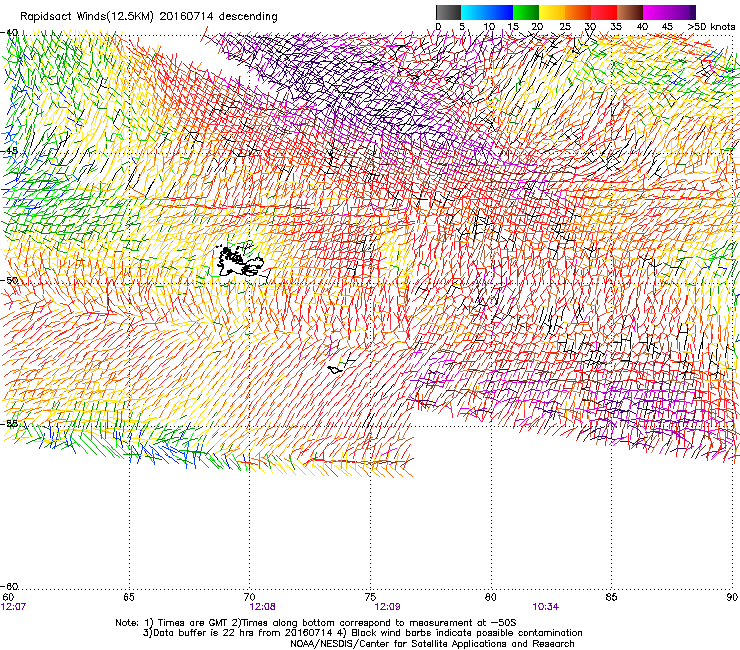
Task: Click the longitude label '85'
Action: coord(611,597)
